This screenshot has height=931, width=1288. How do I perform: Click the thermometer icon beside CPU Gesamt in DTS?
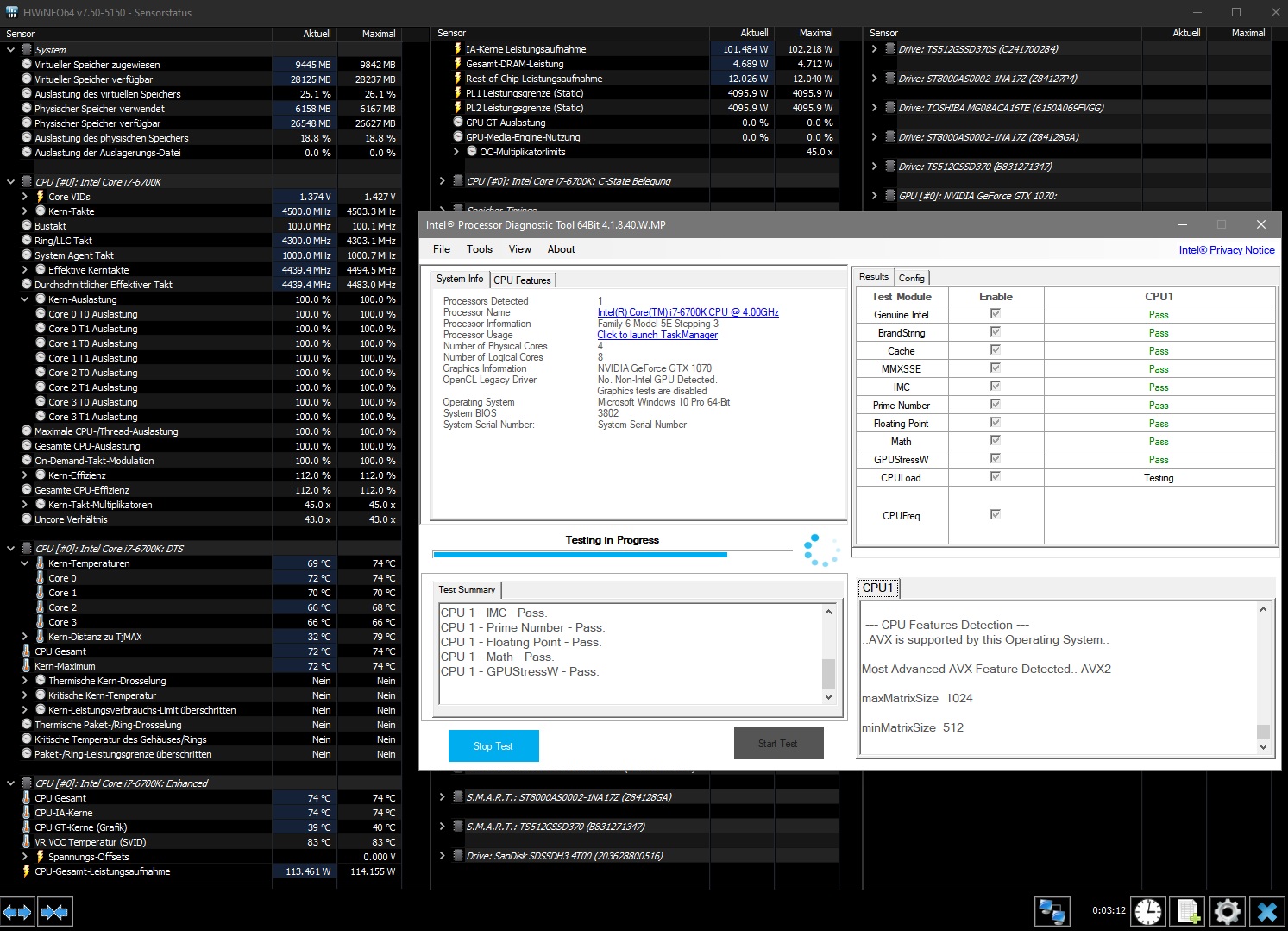(26, 651)
